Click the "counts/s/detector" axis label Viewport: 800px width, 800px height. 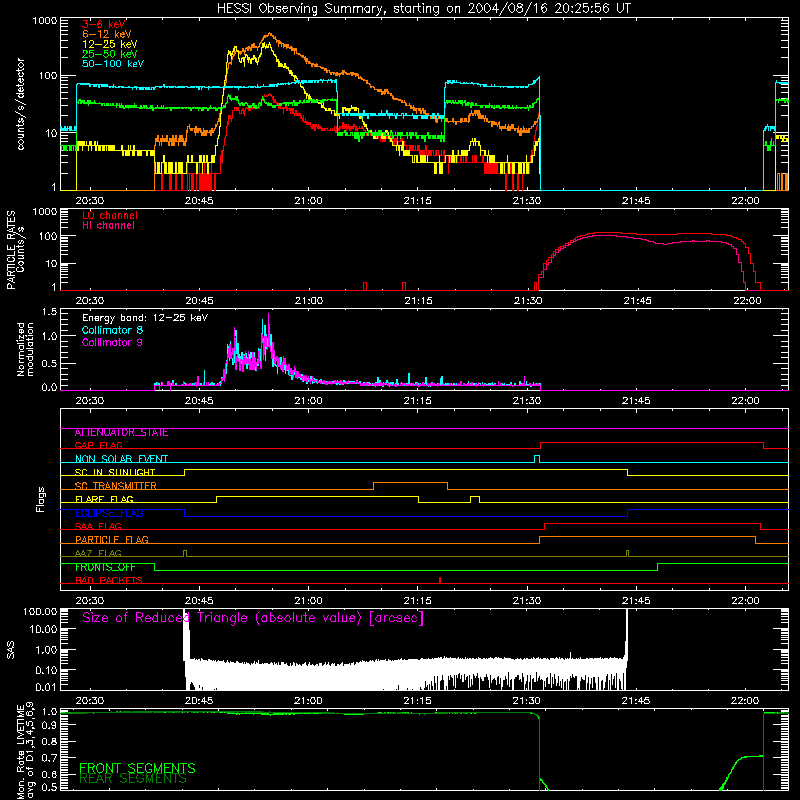(x=21, y=104)
